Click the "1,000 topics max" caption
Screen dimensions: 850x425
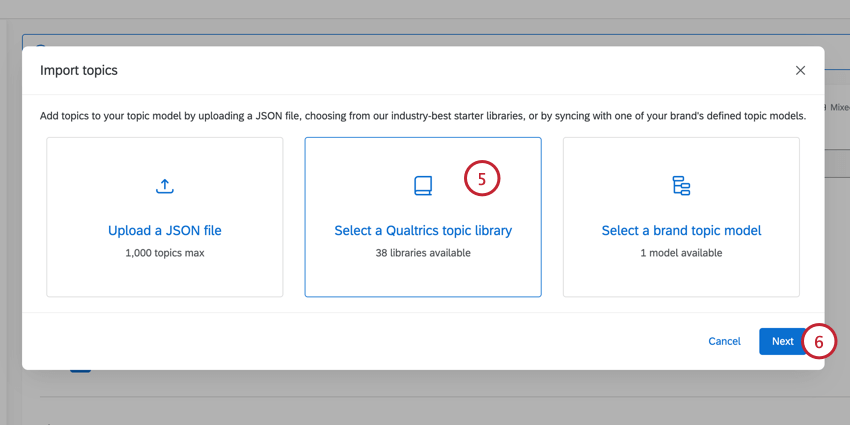point(165,253)
